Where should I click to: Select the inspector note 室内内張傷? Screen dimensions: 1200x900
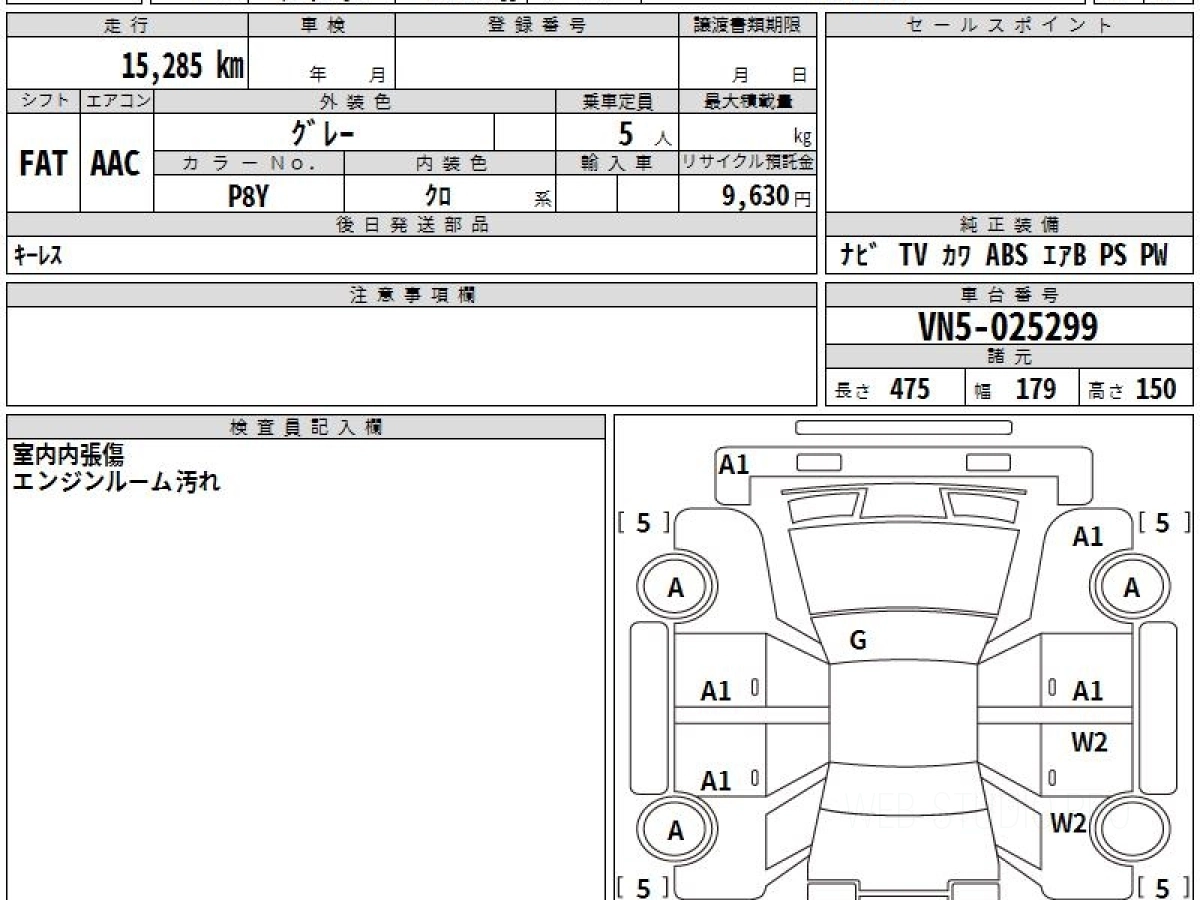(68, 455)
